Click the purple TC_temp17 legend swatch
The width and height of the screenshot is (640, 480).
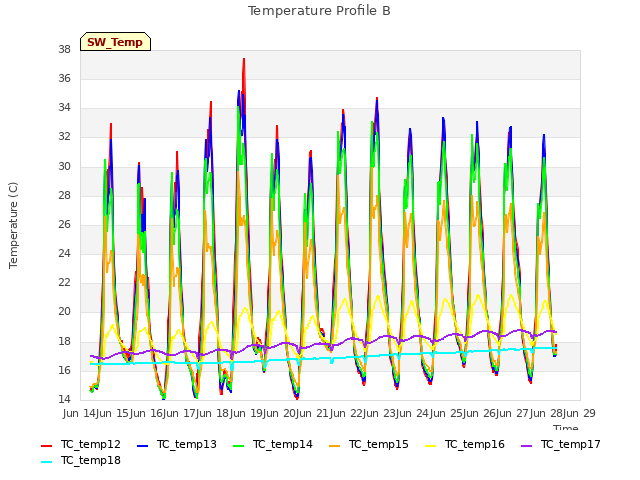tap(527, 446)
